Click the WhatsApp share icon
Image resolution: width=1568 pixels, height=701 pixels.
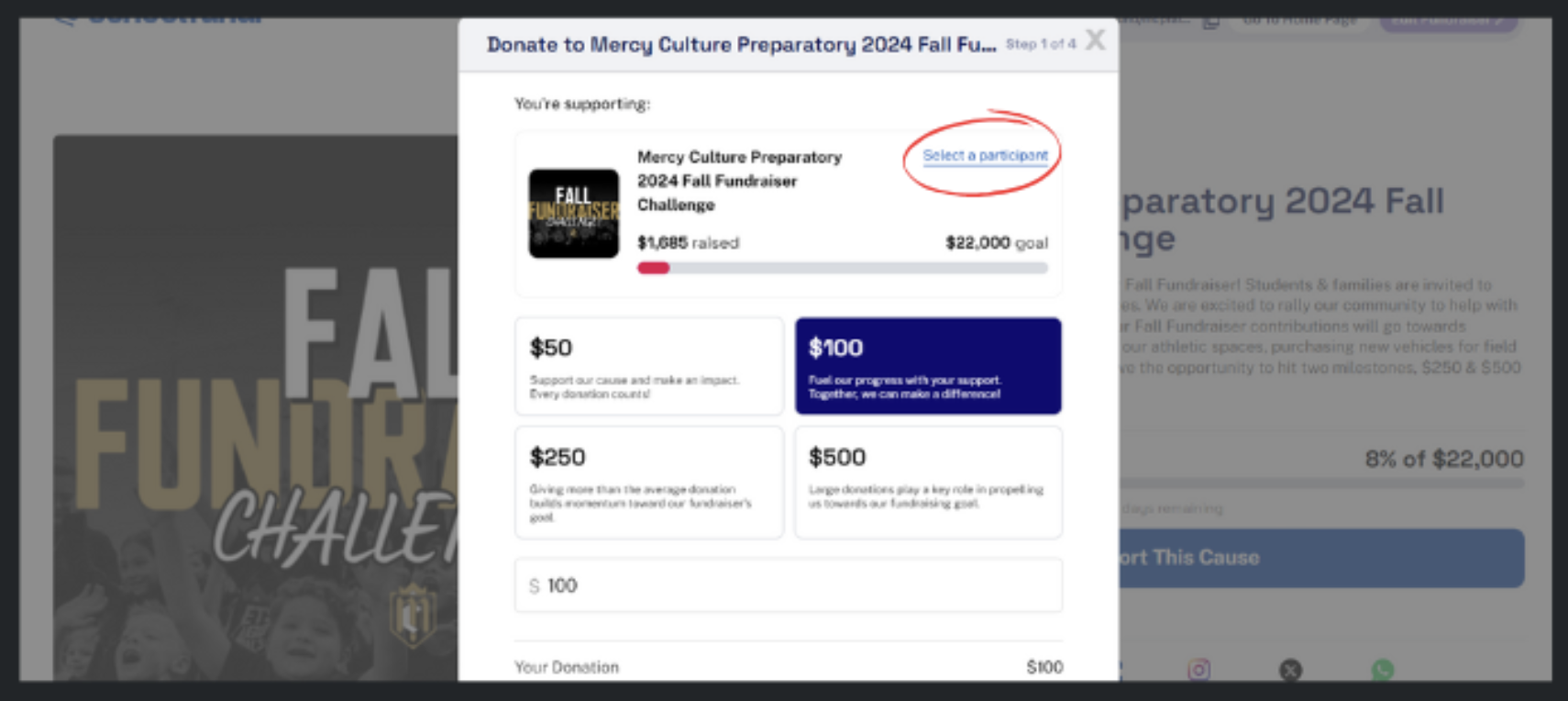tap(1382, 671)
